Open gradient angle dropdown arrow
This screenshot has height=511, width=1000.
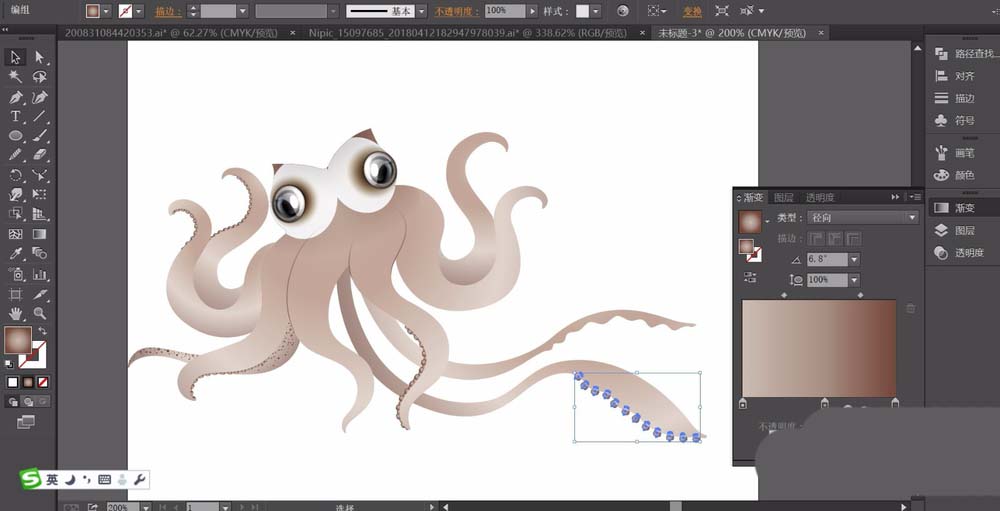(854, 260)
